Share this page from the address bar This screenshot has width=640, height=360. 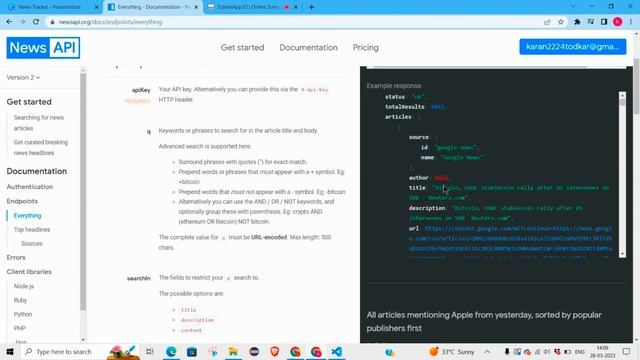click(x=547, y=22)
